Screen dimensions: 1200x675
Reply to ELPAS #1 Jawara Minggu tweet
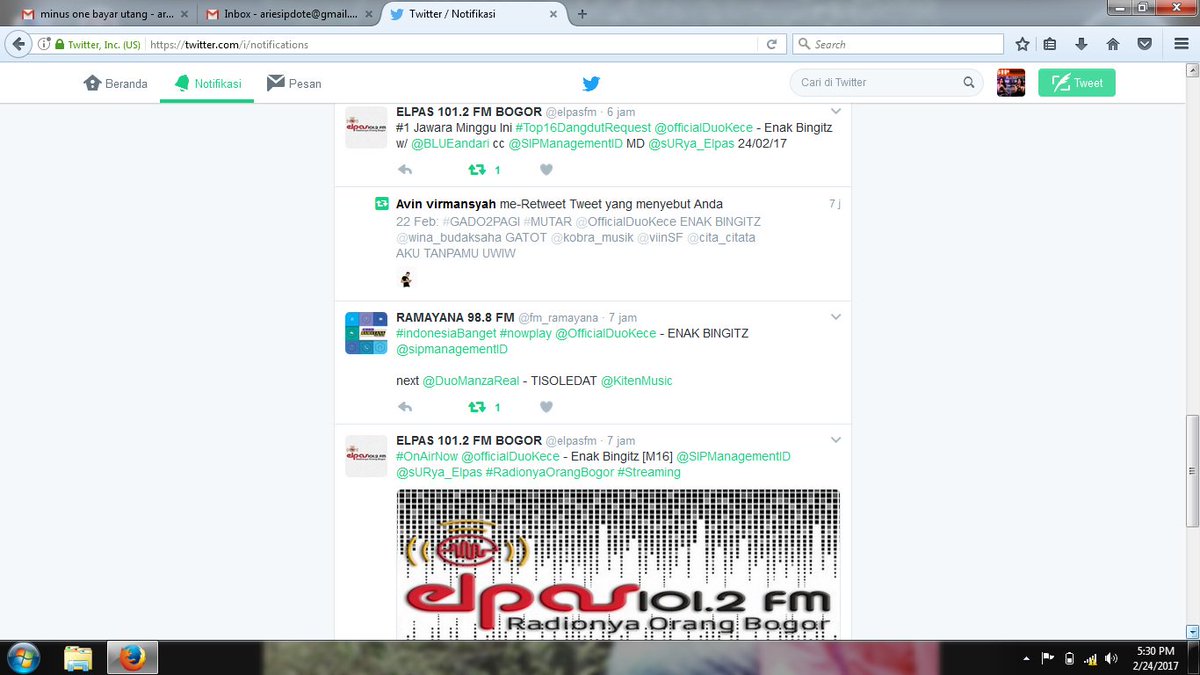[x=405, y=170]
